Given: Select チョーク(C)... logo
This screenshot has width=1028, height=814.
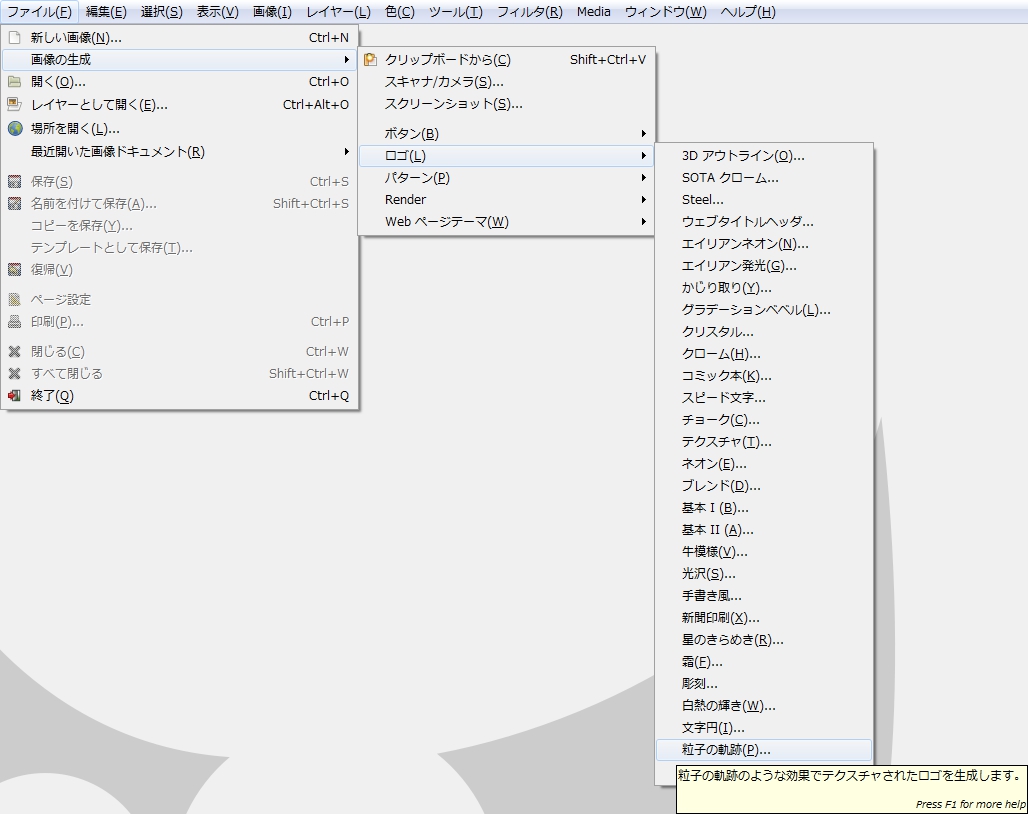Looking at the screenshot, I should (x=764, y=419).
